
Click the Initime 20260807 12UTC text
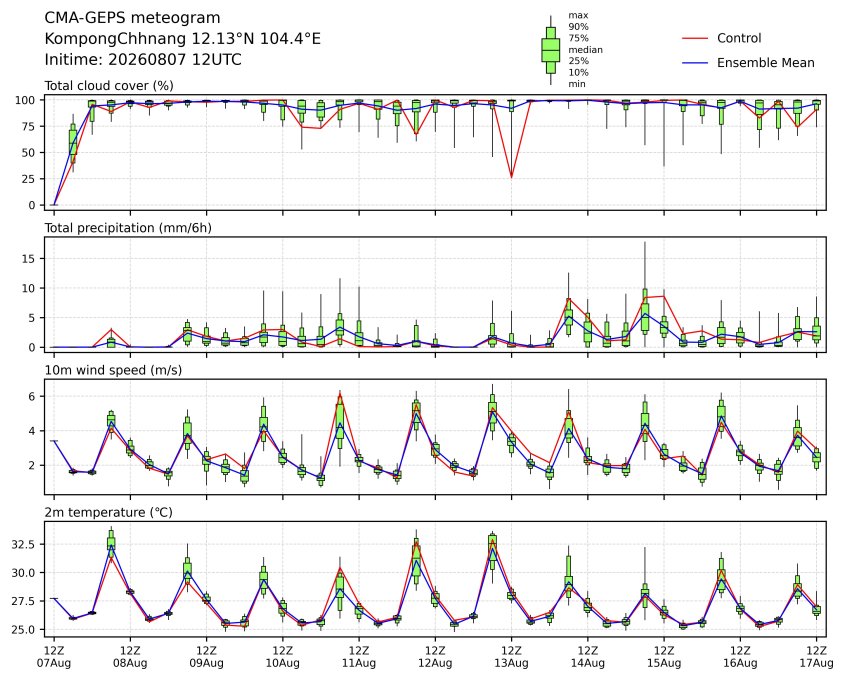pos(143,59)
